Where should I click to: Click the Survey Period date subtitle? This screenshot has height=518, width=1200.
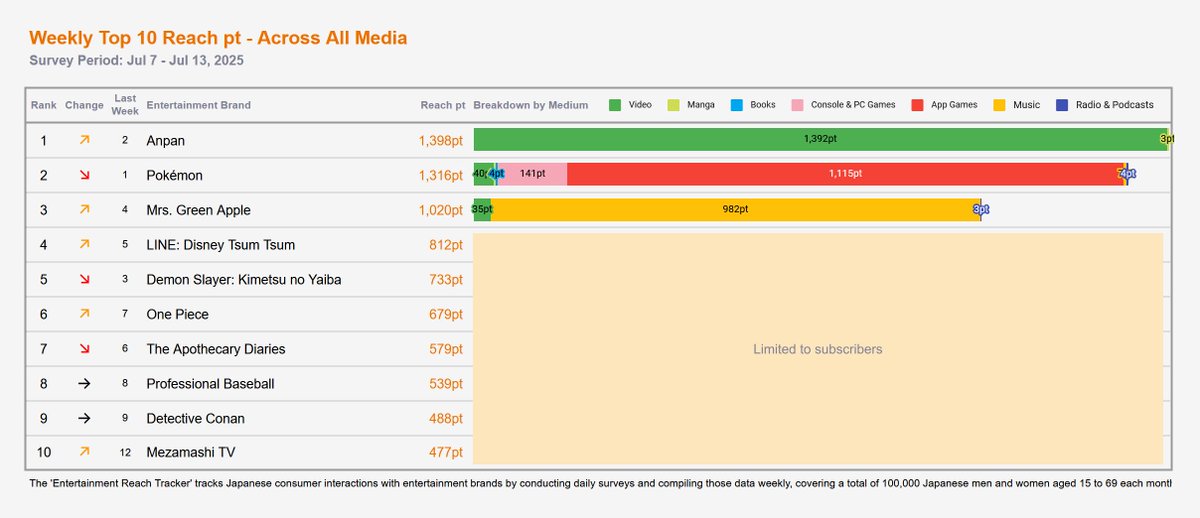coord(137,60)
